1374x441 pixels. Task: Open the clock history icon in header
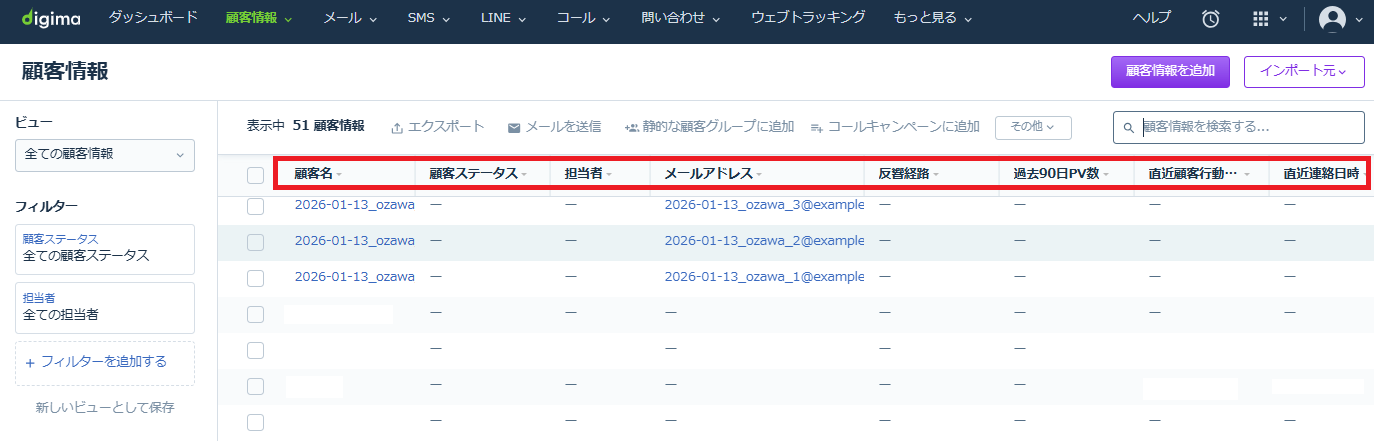[x=1211, y=18]
